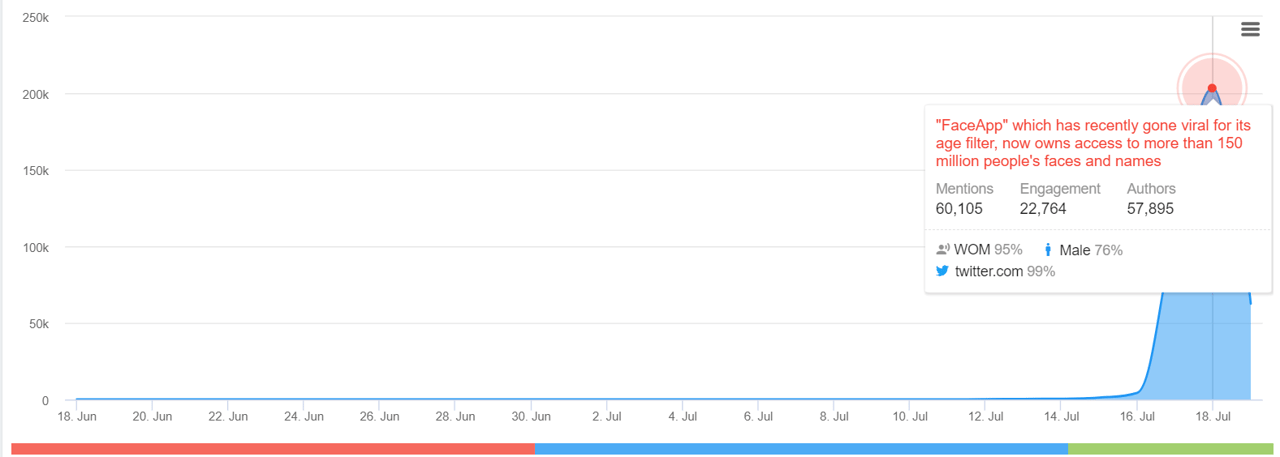The image size is (1280, 457).
Task: Select the blue segment of timeline bar
Action: [x=801, y=449]
